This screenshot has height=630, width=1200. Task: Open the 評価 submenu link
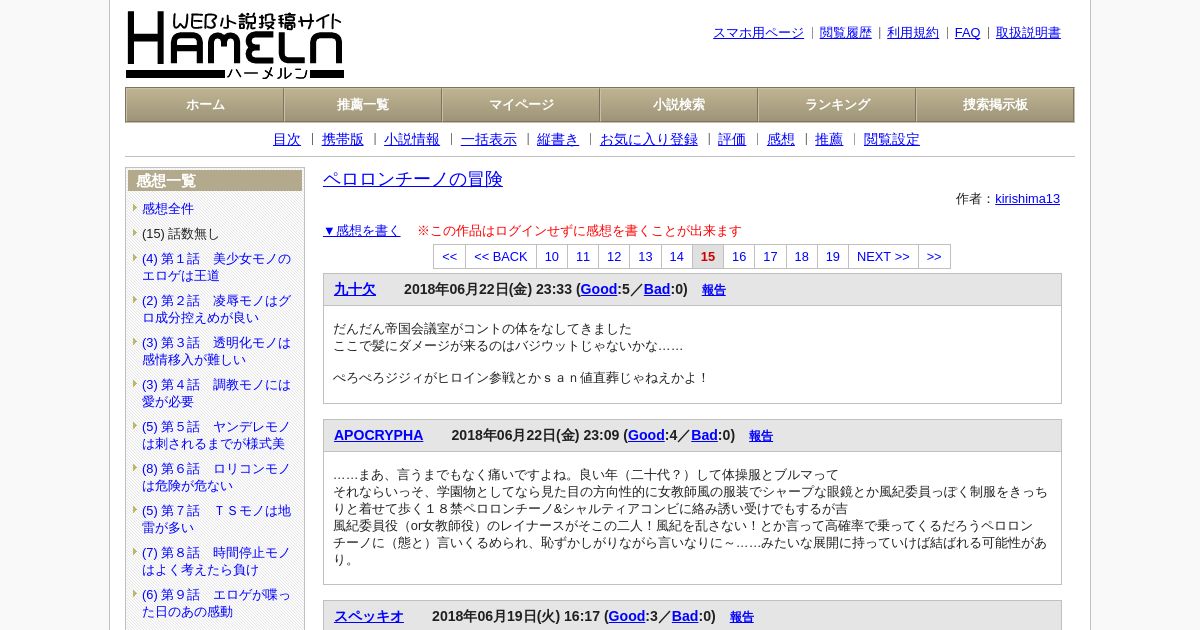(x=732, y=140)
